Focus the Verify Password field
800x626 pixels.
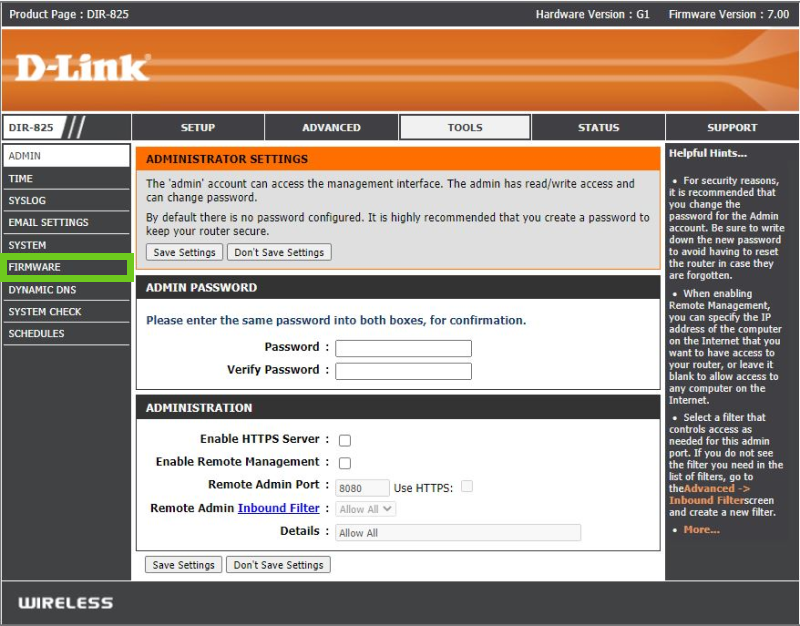coord(403,371)
